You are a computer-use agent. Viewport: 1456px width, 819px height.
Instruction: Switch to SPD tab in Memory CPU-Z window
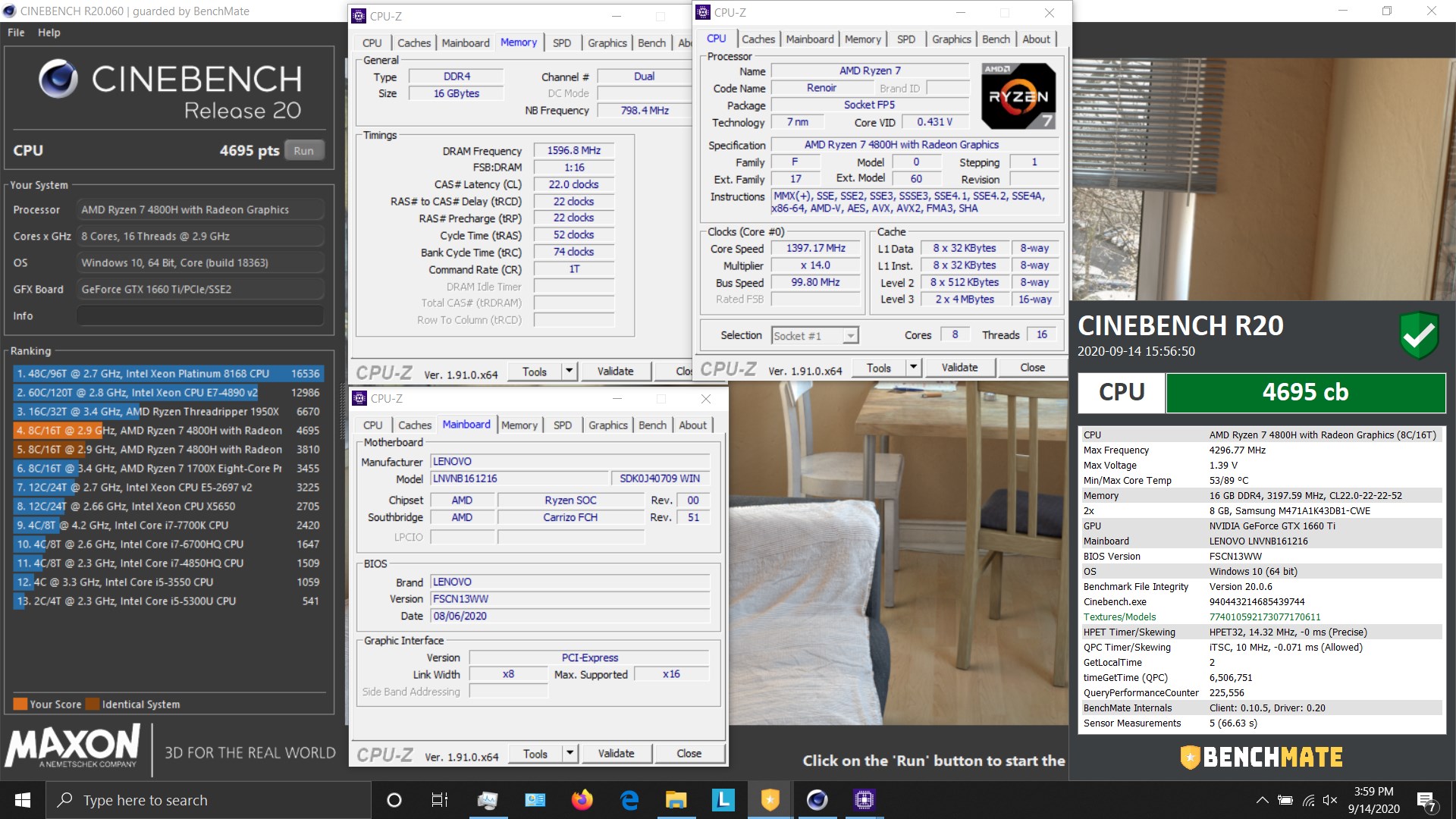[x=562, y=43]
